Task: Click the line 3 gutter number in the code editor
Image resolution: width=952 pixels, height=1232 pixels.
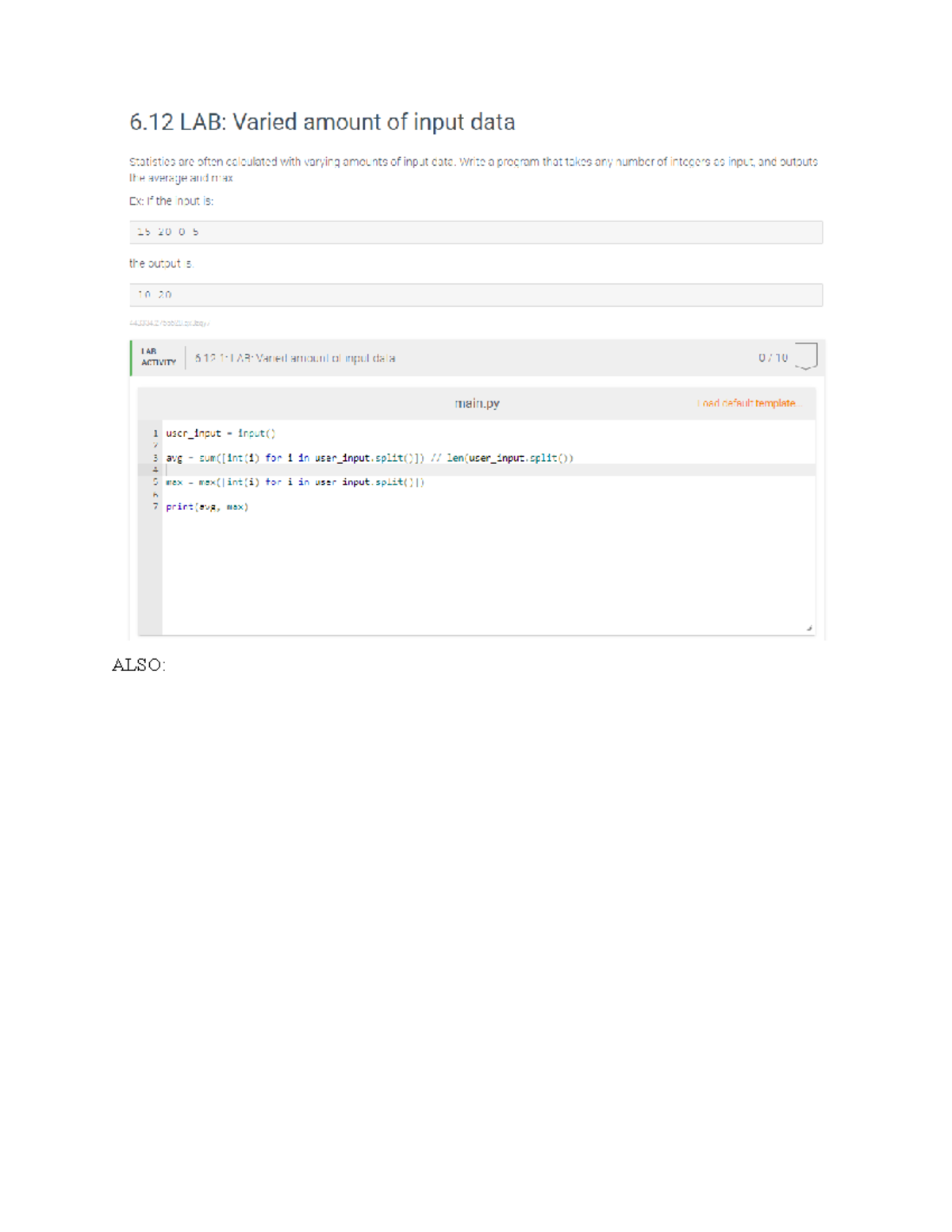Action: [155, 456]
